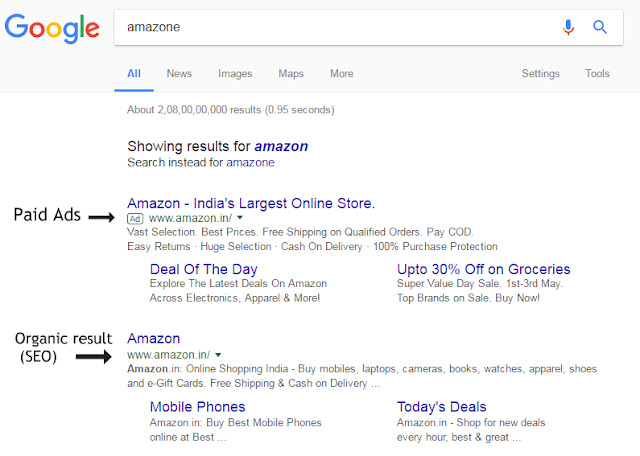Open the ad titled Amazon - India's Largest Online Store
This screenshot has width=640, height=456.
point(251,203)
